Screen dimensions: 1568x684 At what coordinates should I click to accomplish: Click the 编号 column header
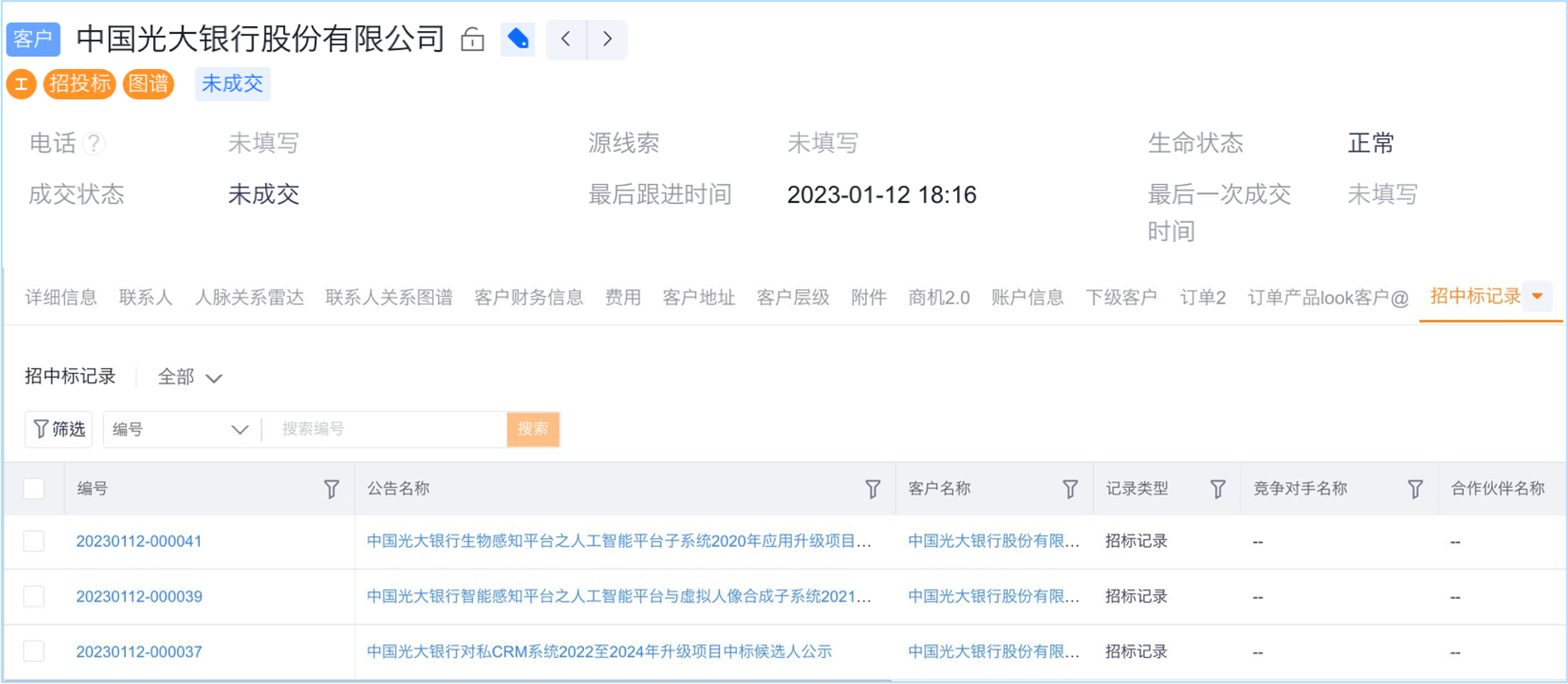pyautogui.click(x=93, y=489)
